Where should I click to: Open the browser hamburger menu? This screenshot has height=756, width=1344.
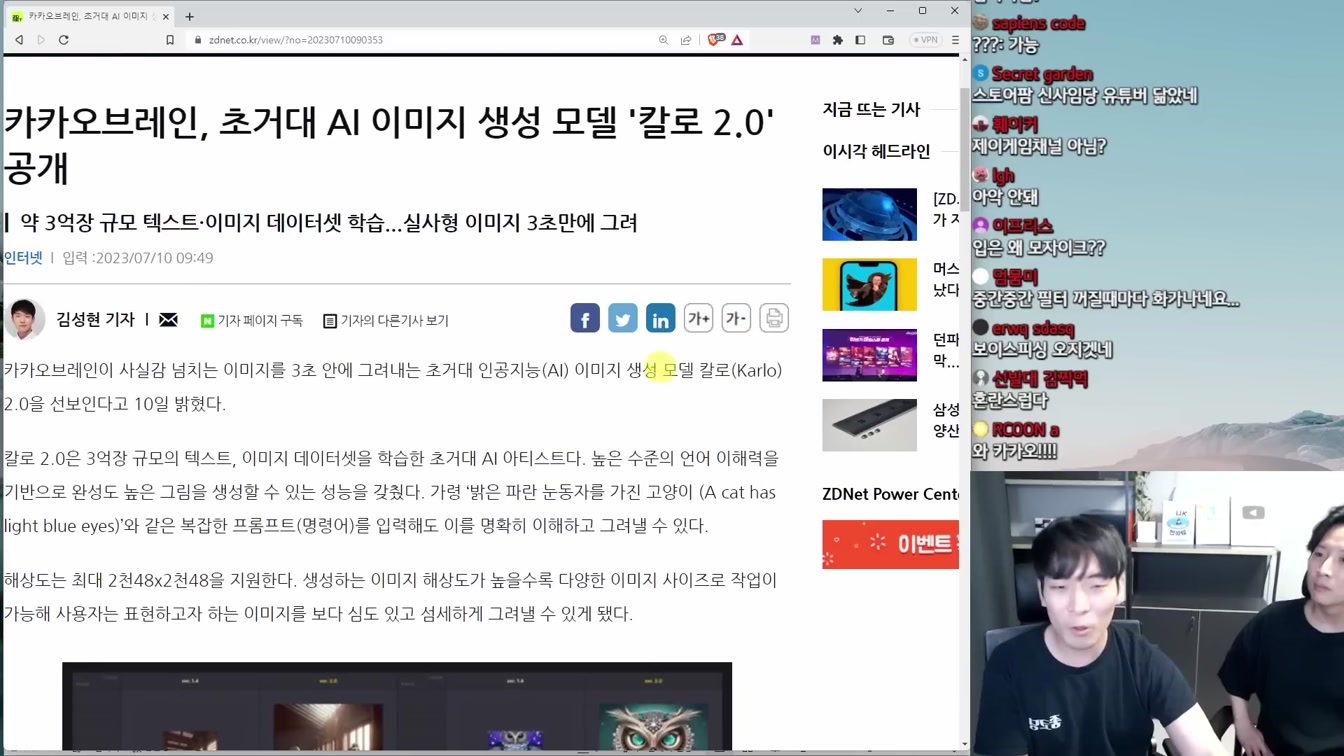(x=955, y=40)
